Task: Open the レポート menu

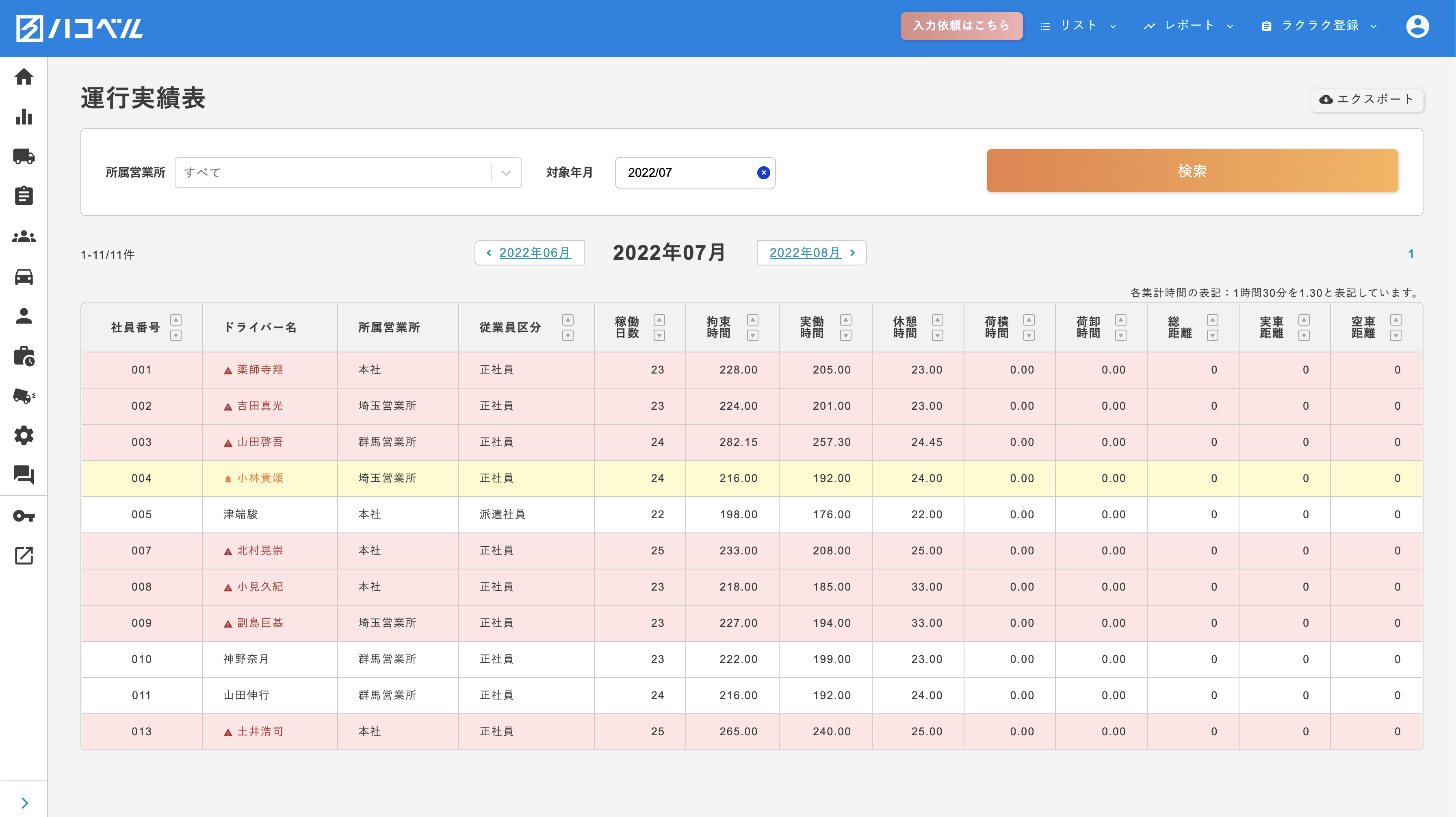Action: pyautogui.click(x=1189, y=26)
